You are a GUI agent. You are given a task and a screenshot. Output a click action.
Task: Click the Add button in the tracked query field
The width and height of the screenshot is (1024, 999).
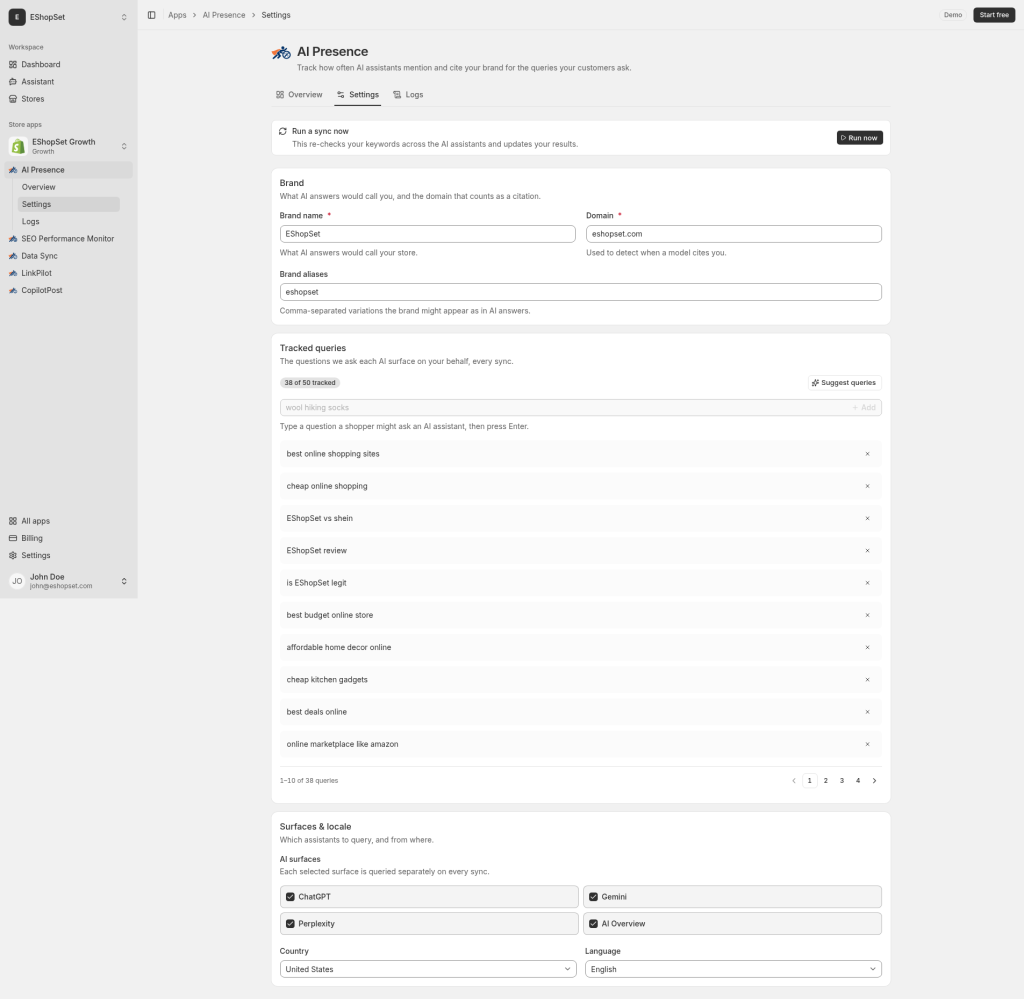click(864, 407)
